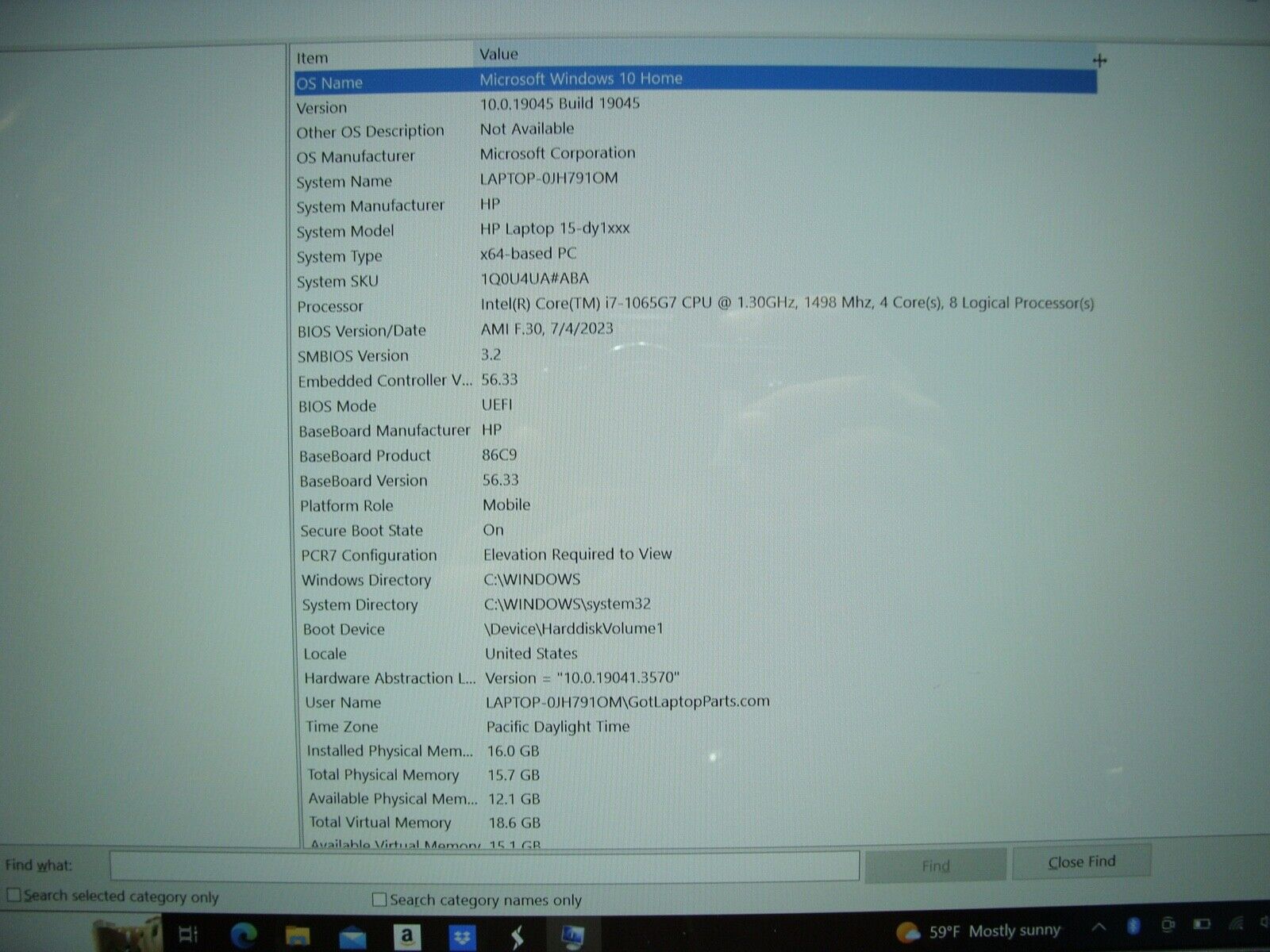Click the Meet Now tray icon
This screenshot has width=1270, height=952.
1168,925
